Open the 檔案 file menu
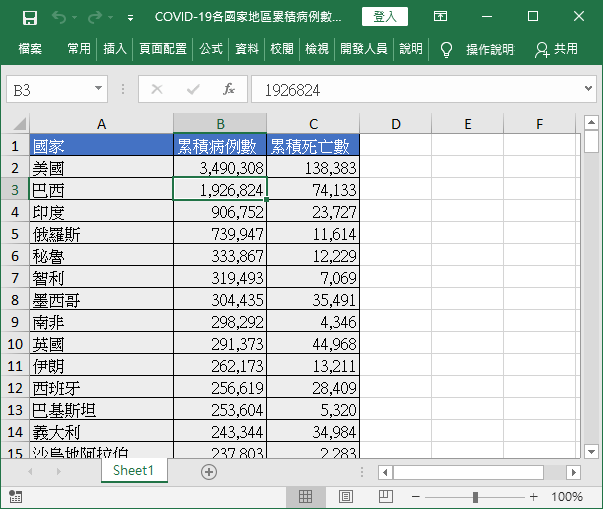 click(30, 49)
